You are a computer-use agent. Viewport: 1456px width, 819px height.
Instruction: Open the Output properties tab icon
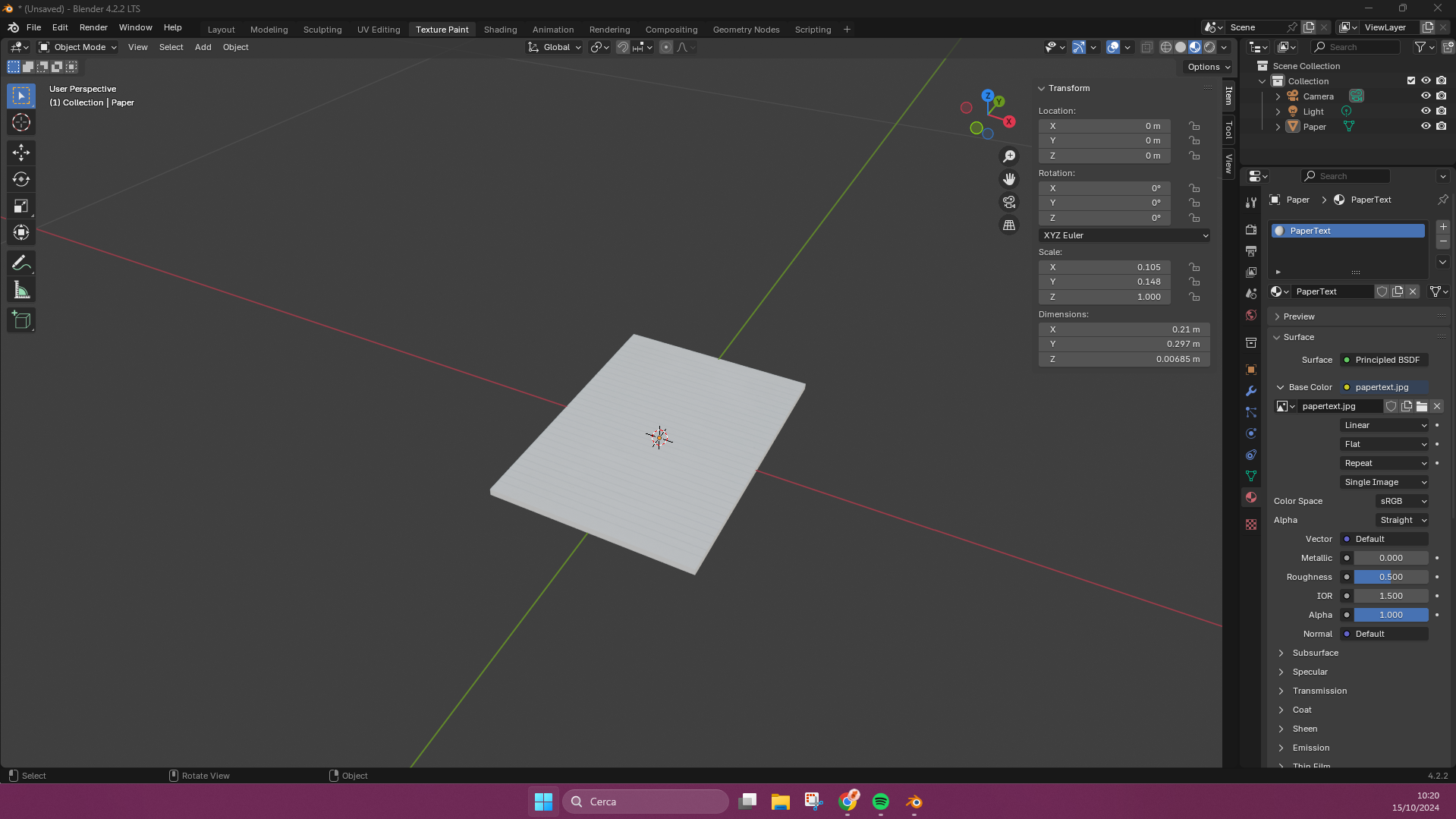[1251, 250]
